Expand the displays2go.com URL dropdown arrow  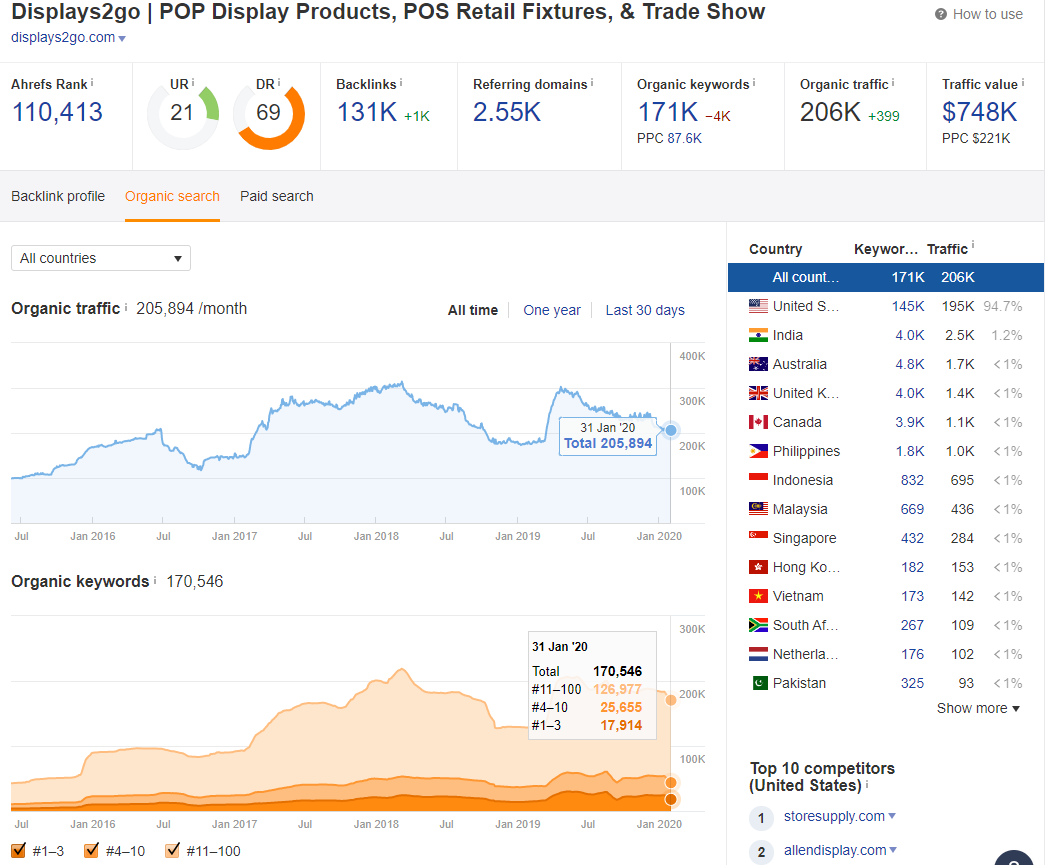coord(122,39)
